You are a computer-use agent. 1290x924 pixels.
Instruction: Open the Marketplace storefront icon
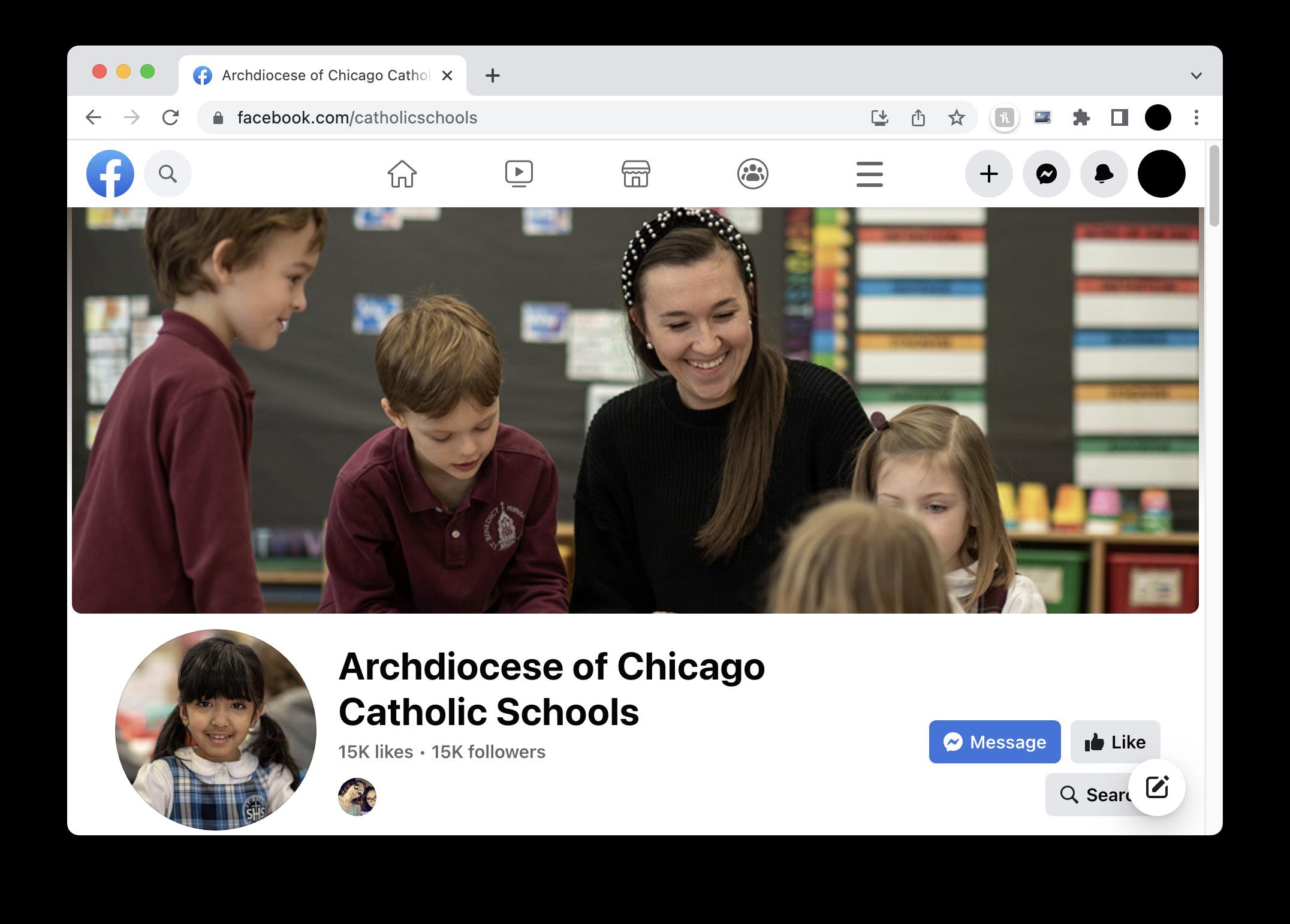pos(635,174)
